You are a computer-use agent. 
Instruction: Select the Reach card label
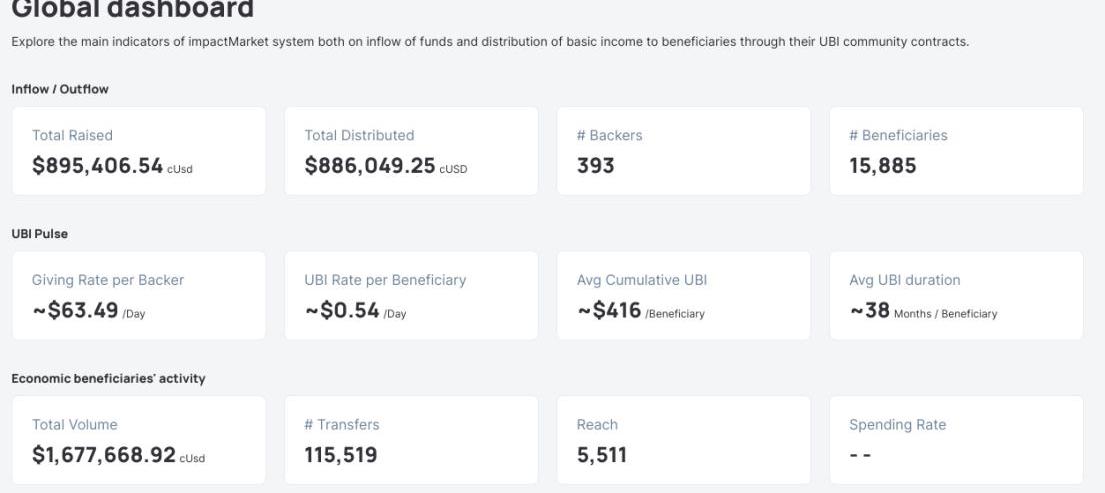(597, 424)
